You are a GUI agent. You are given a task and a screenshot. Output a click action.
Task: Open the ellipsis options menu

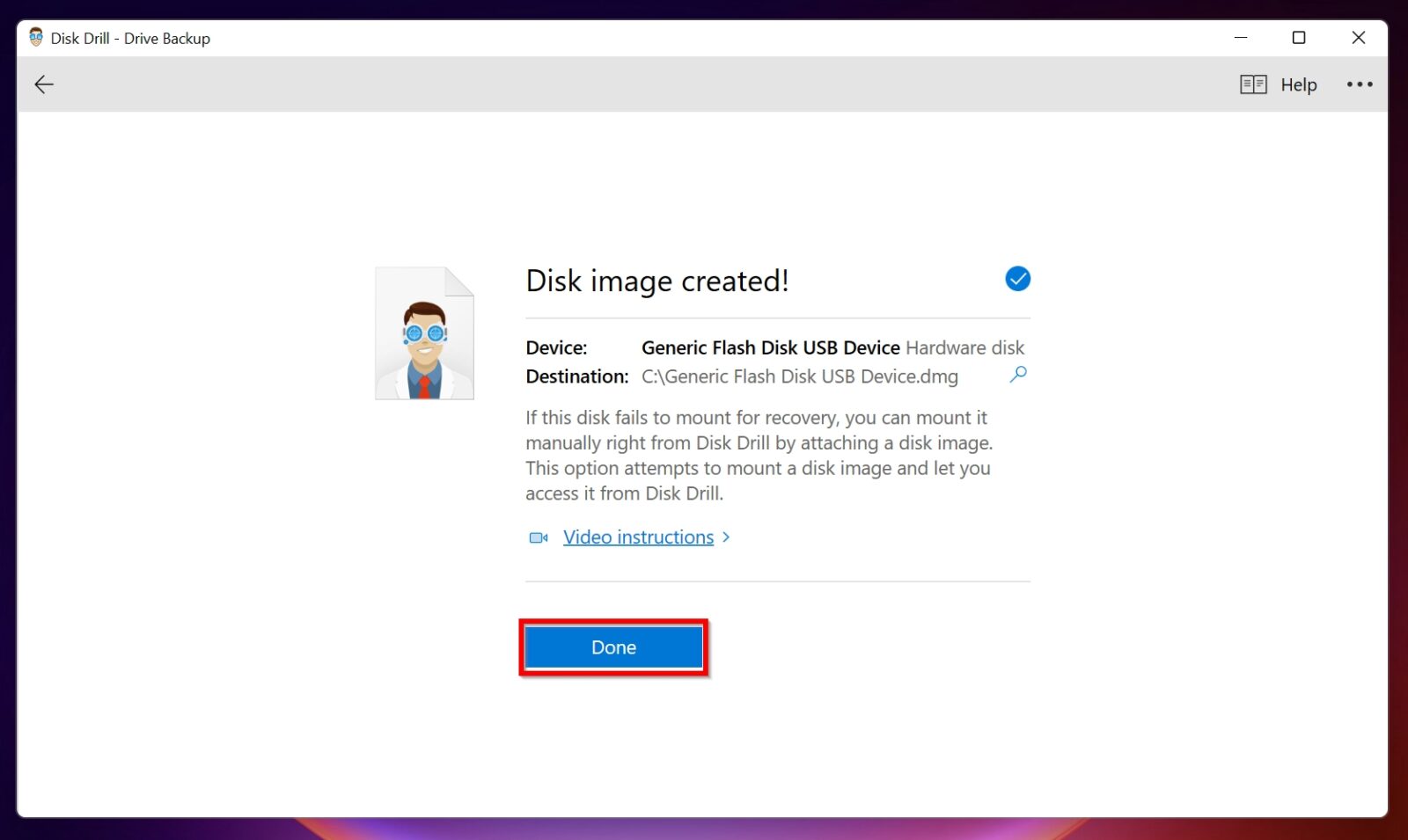coord(1360,84)
